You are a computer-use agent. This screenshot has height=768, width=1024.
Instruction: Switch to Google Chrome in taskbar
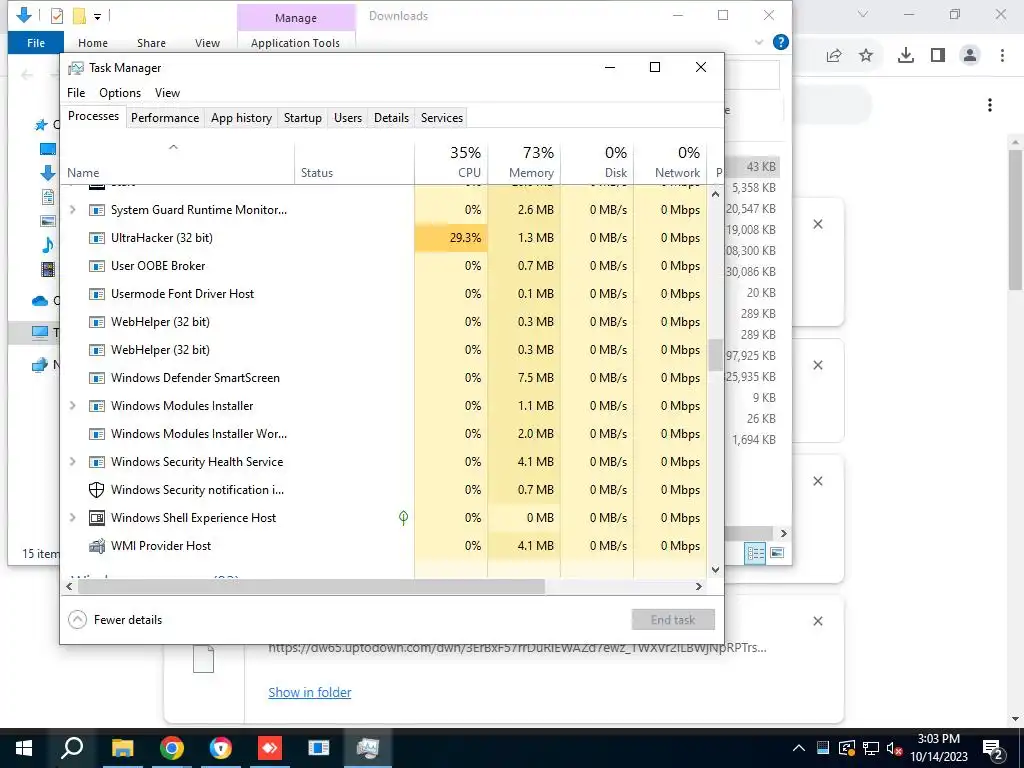172,748
